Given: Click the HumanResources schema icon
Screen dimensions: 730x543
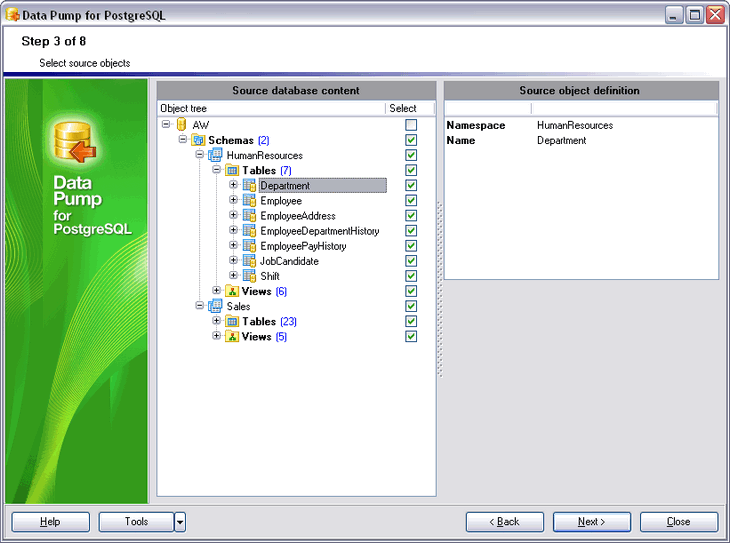Looking at the screenshot, I should tap(215, 155).
